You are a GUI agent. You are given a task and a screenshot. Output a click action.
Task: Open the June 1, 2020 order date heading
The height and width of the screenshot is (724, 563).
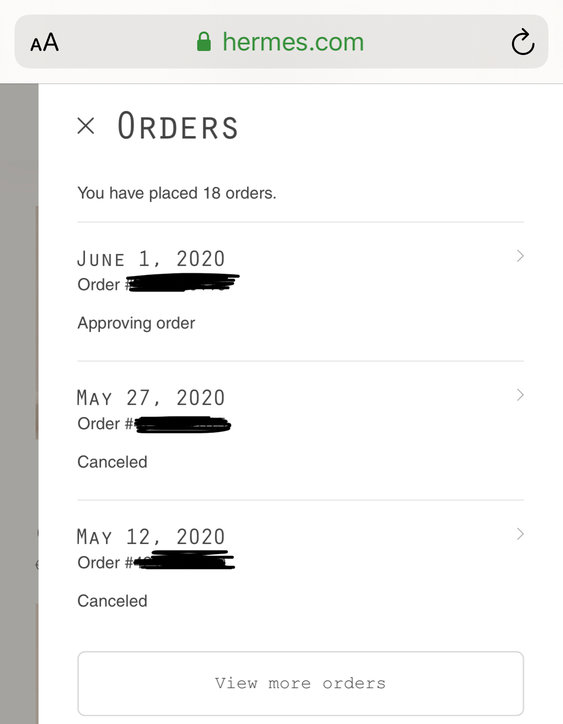151,259
